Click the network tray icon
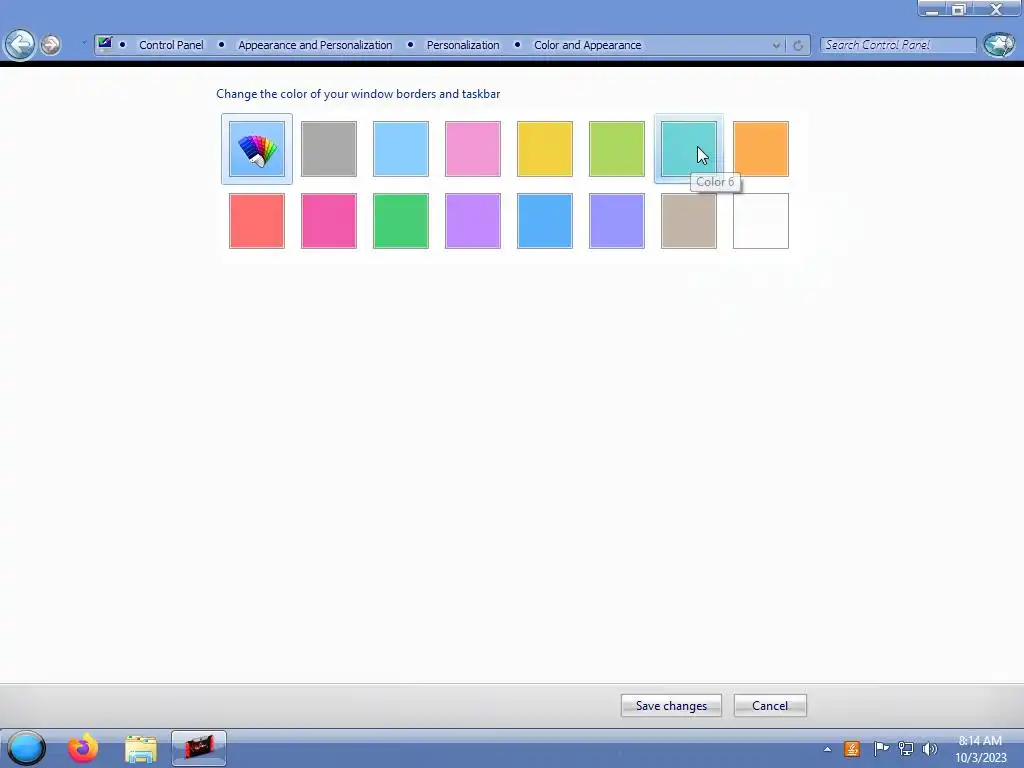Image resolution: width=1024 pixels, height=768 pixels. 906,749
